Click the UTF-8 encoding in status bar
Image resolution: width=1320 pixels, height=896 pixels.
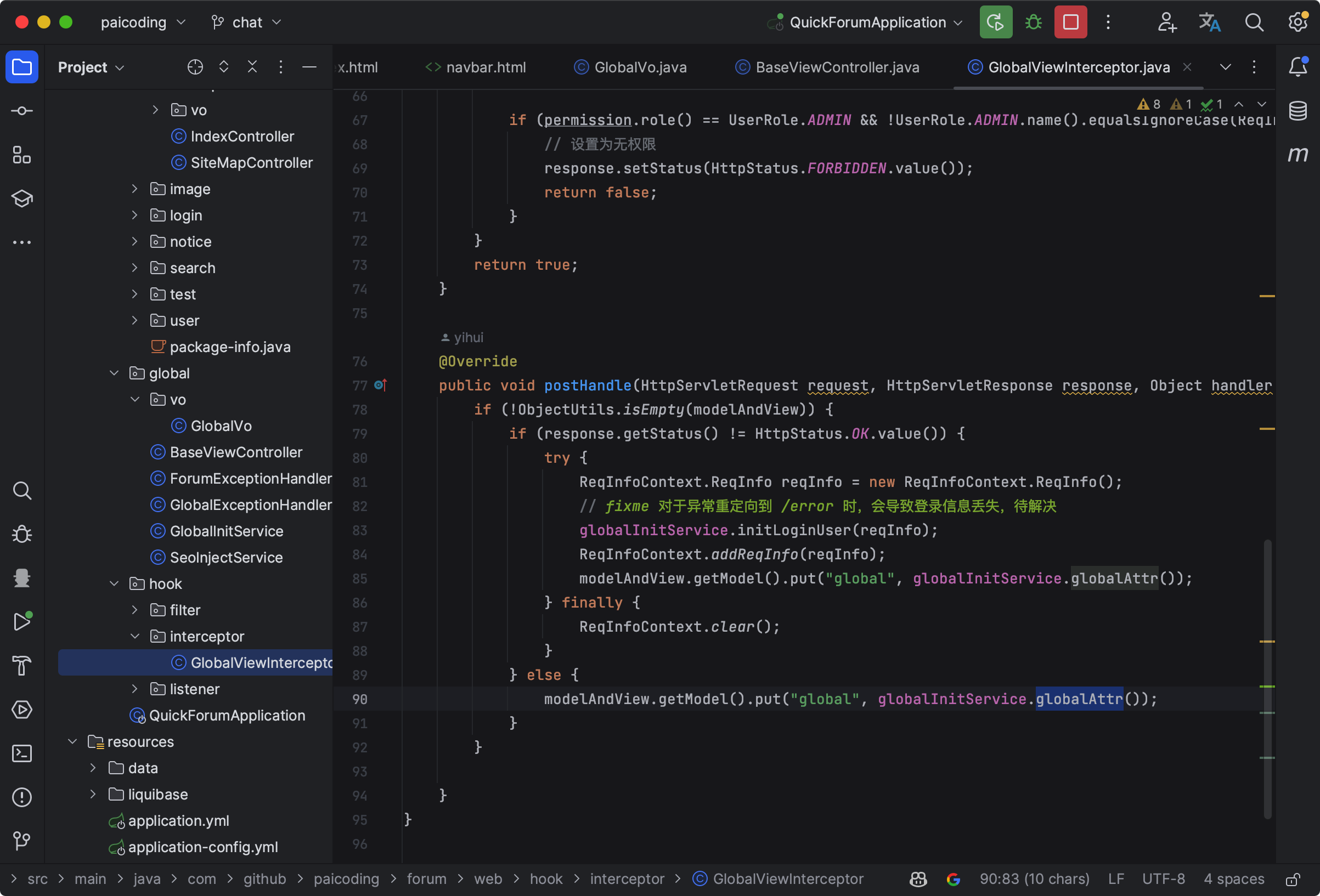(1163, 879)
